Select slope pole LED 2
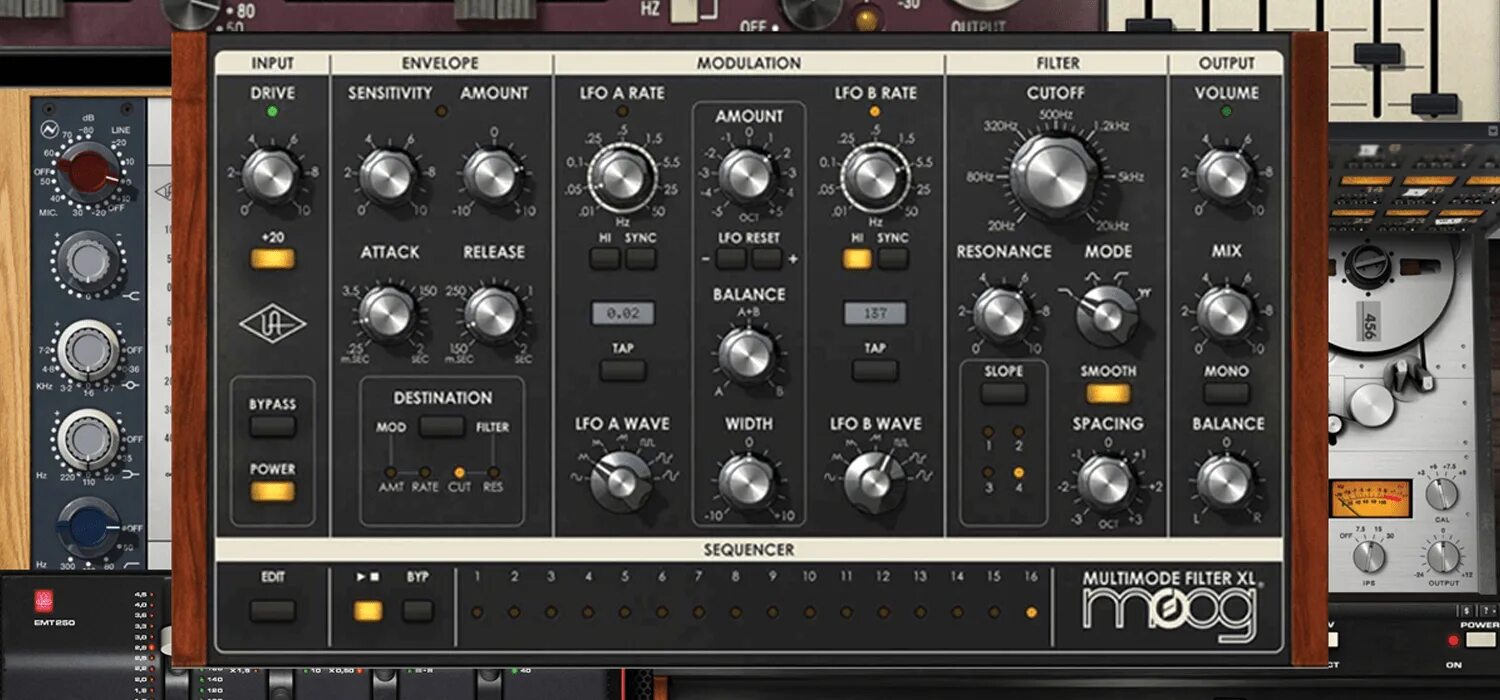The width and height of the screenshot is (1500, 700). (x=1018, y=430)
